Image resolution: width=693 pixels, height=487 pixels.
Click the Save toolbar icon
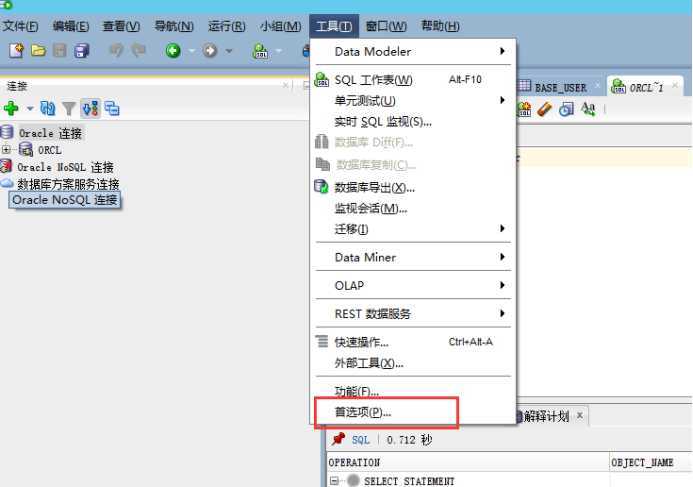click(x=60, y=50)
